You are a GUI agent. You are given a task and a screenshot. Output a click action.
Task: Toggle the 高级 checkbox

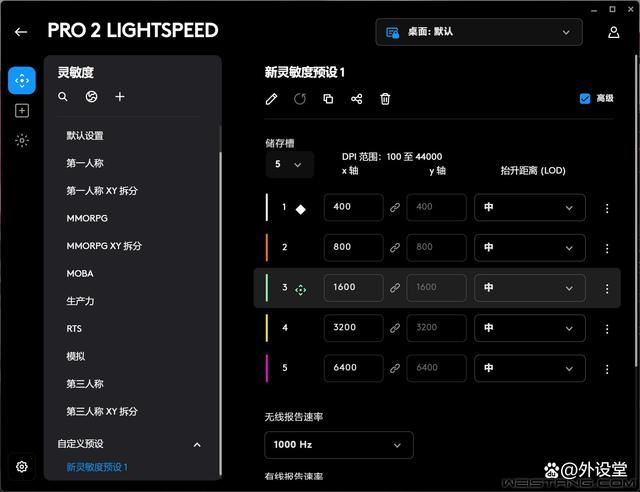585,99
